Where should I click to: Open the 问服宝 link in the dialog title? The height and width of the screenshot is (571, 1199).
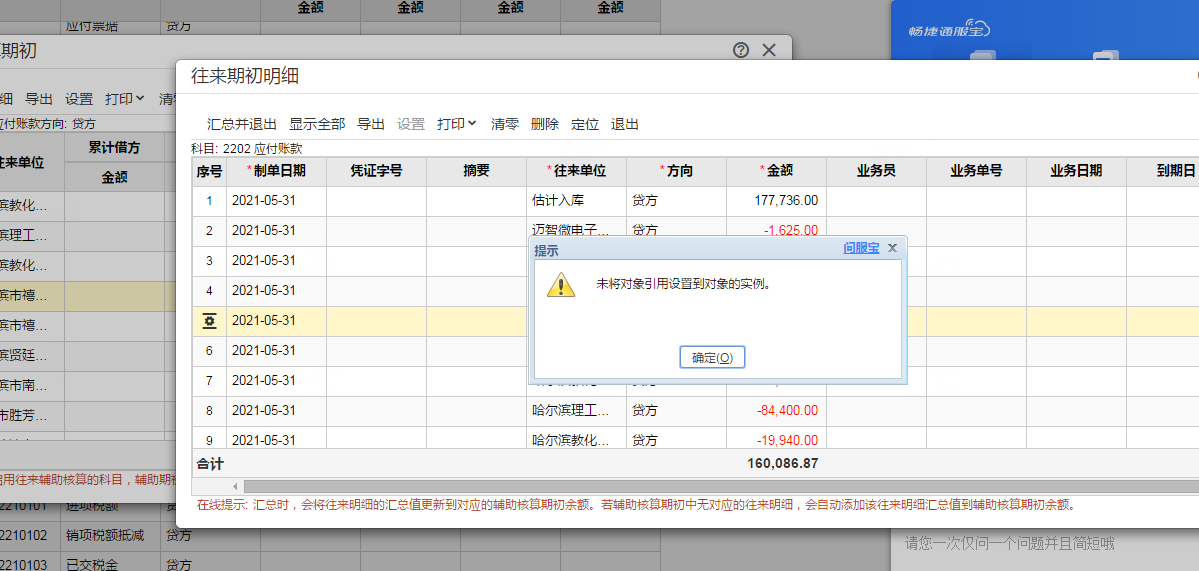[860, 248]
